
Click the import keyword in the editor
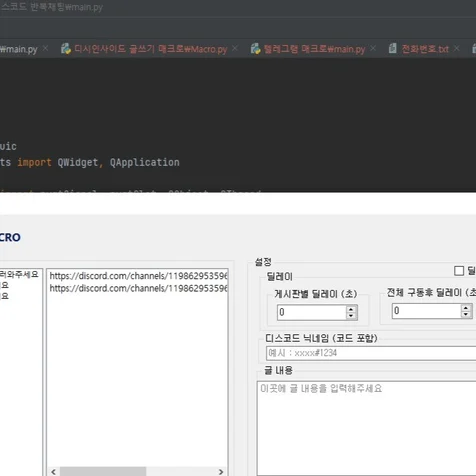click(34, 162)
